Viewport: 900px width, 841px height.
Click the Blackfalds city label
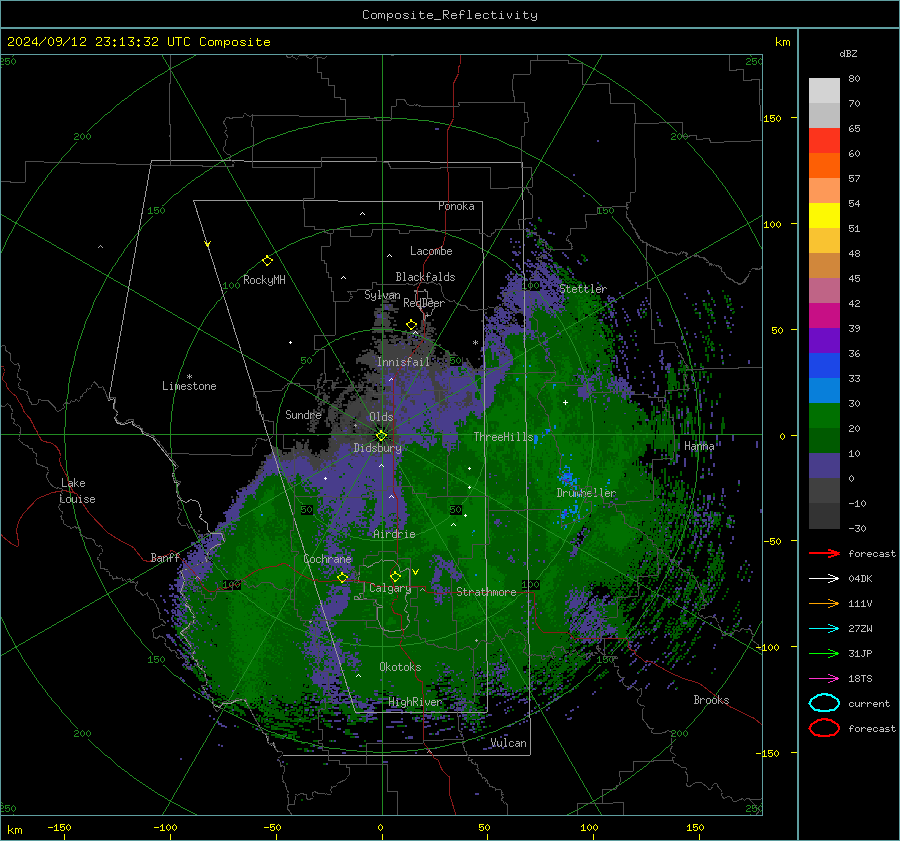coord(425,277)
